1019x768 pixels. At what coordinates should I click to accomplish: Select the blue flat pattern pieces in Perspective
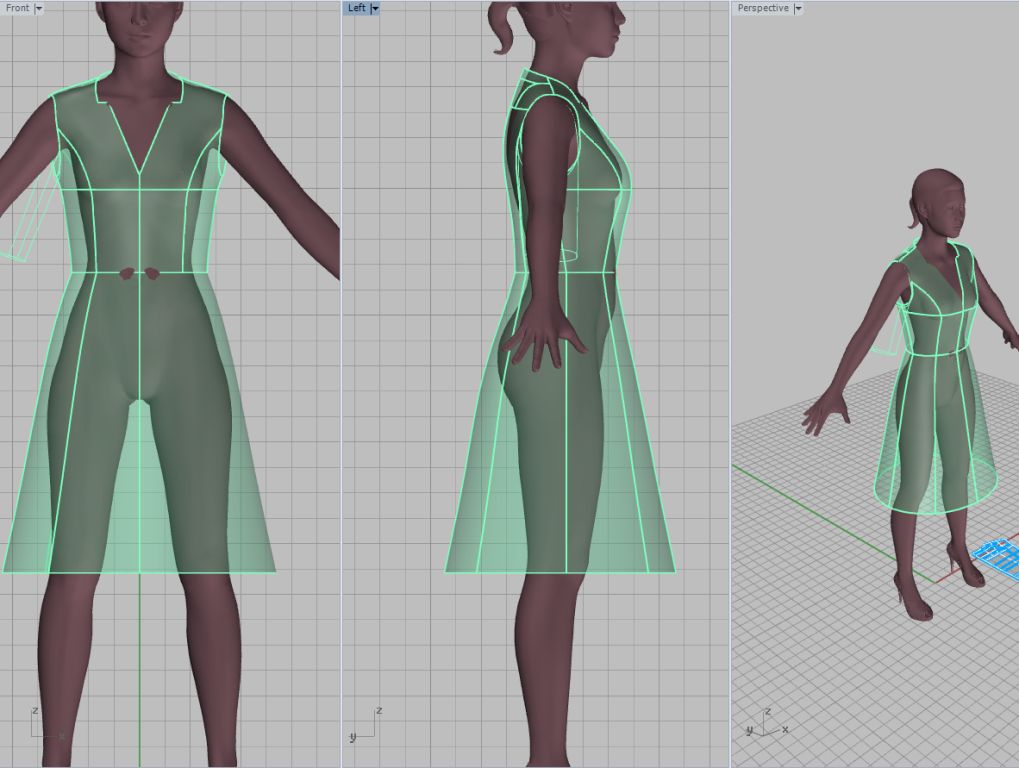(x=998, y=555)
